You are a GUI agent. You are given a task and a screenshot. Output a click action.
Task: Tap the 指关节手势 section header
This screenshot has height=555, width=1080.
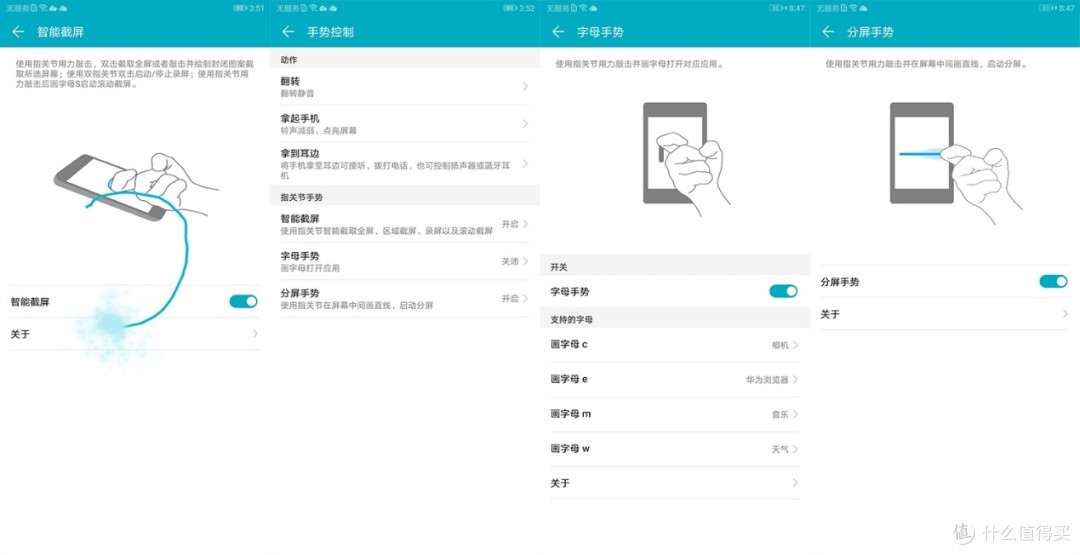[301, 197]
